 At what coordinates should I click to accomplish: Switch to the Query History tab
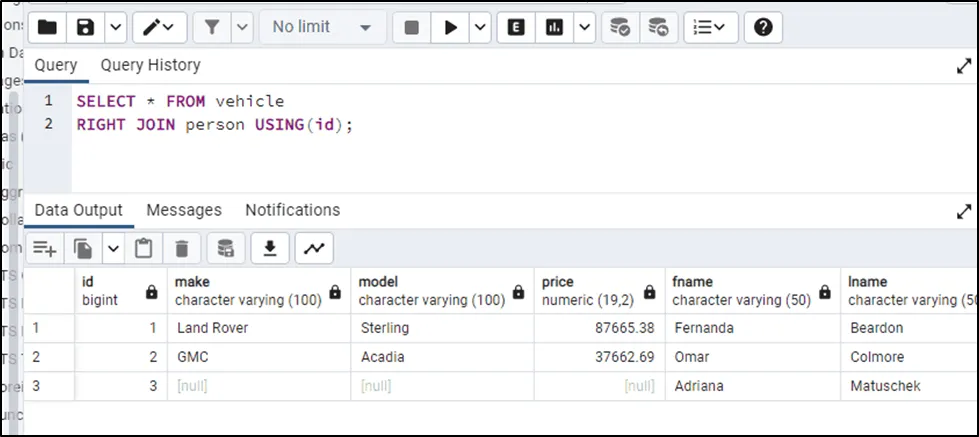150,65
